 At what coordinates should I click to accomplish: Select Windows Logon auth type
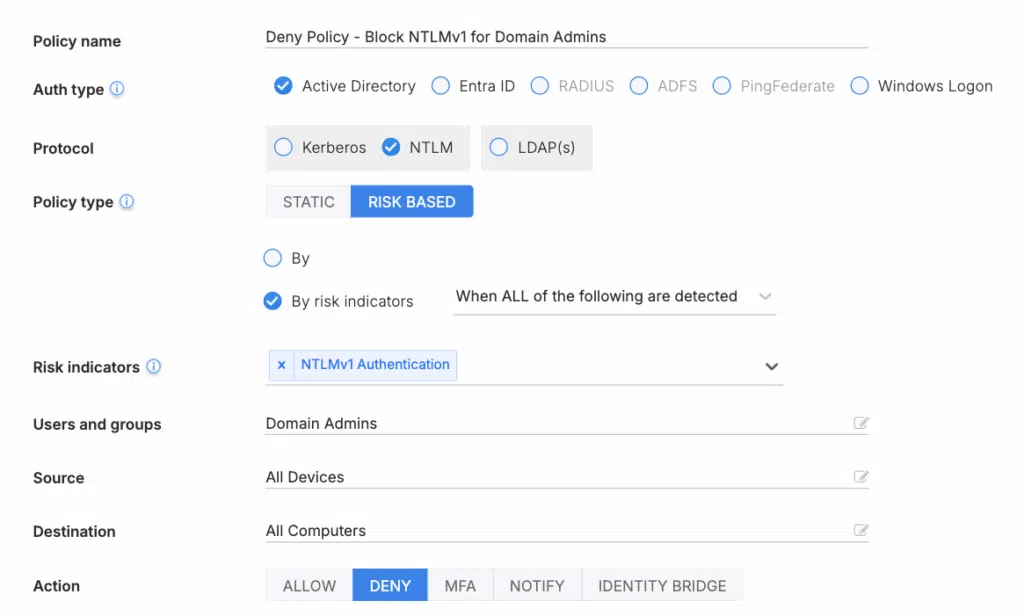(x=859, y=86)
